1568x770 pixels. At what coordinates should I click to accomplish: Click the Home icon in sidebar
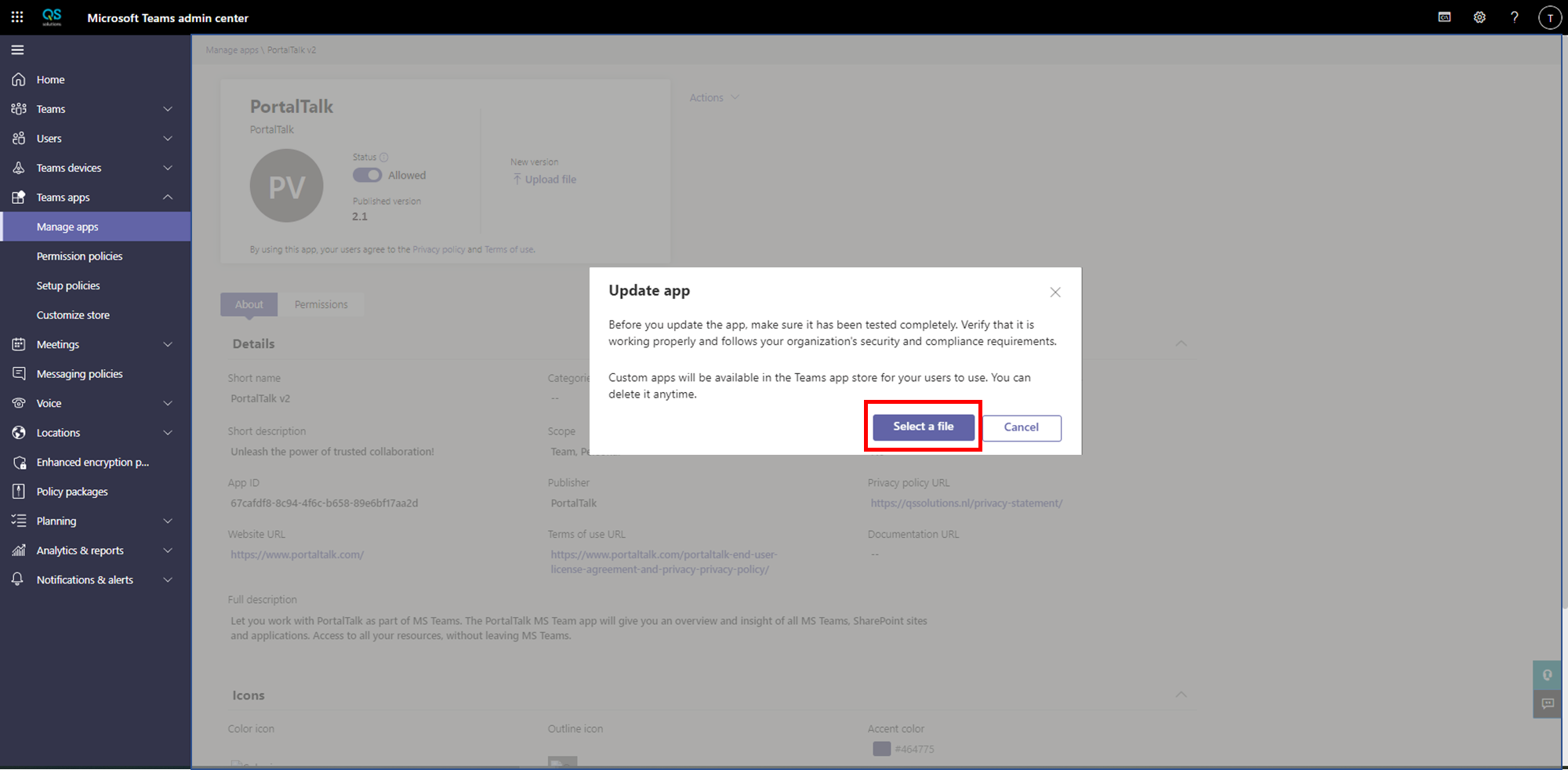coord(19,79)
